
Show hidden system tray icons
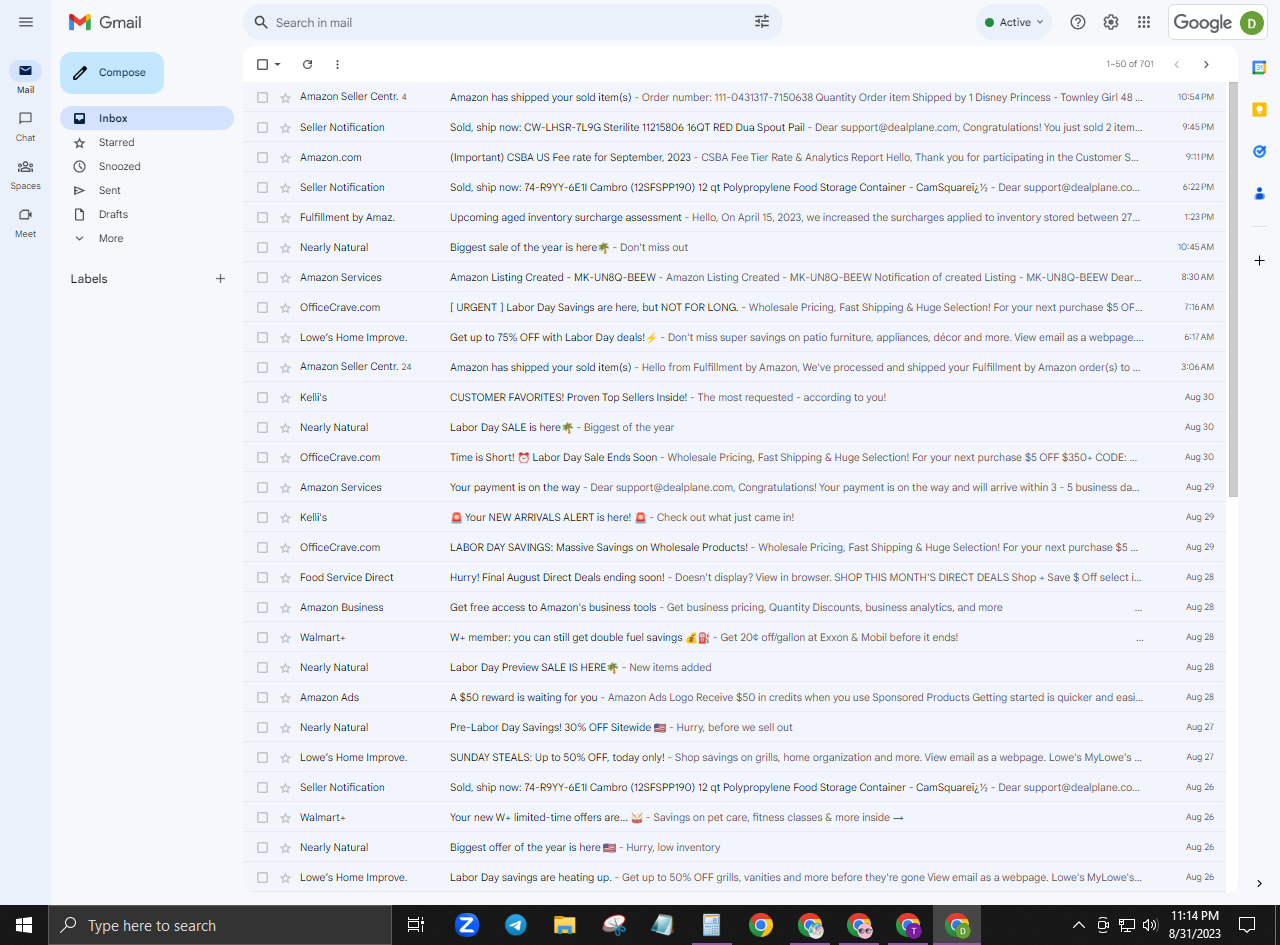[x=1078, y=925]
